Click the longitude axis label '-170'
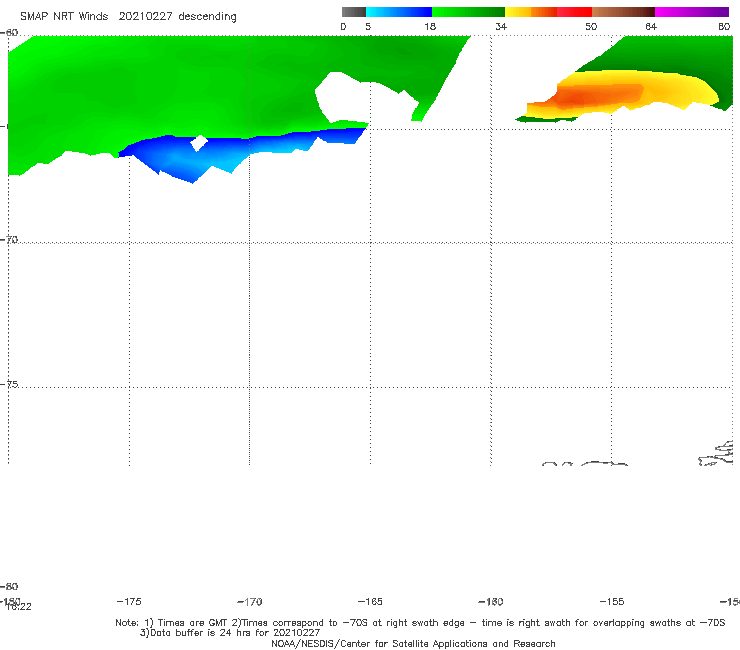 (x=250, y=602)
